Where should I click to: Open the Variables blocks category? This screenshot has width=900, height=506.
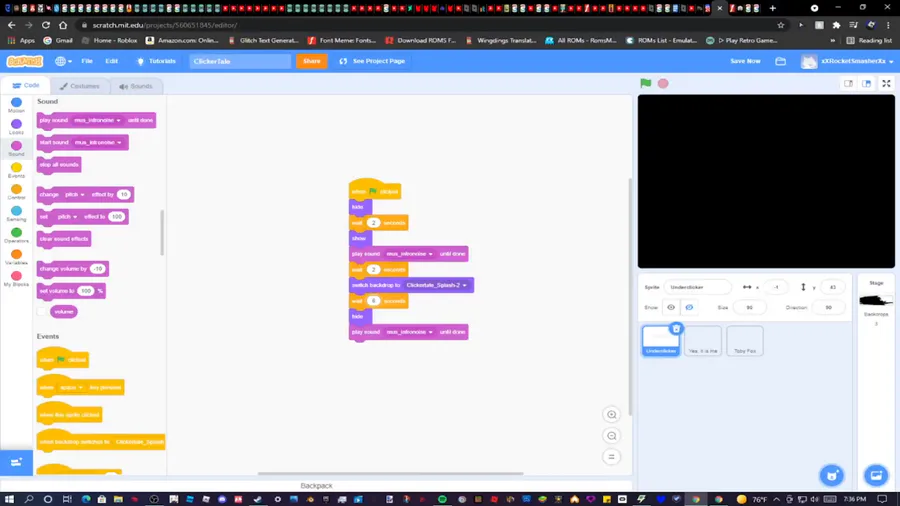click(16, 257)
